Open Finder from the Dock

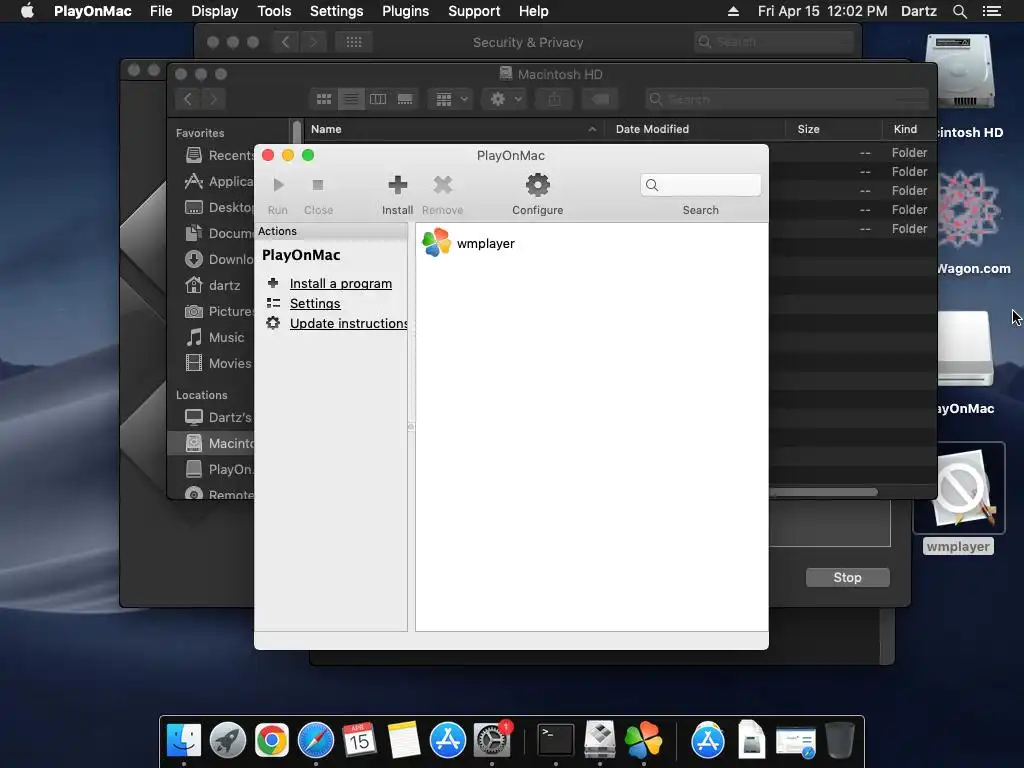[184, 740]
